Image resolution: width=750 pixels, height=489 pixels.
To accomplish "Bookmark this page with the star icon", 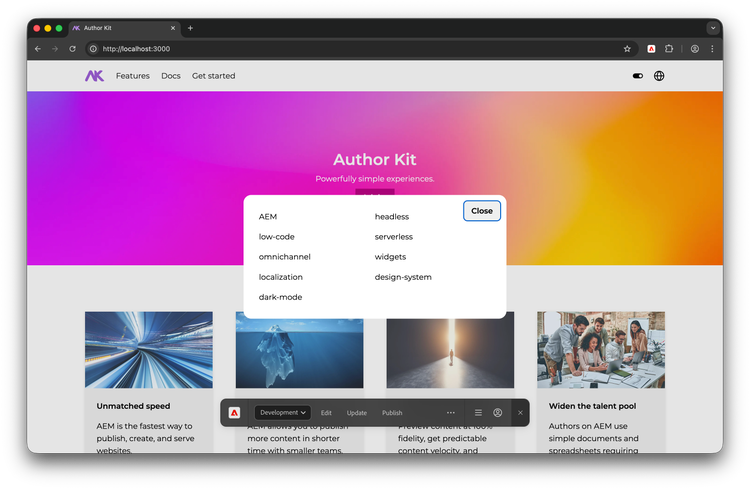I will click(x=627, y=48).
